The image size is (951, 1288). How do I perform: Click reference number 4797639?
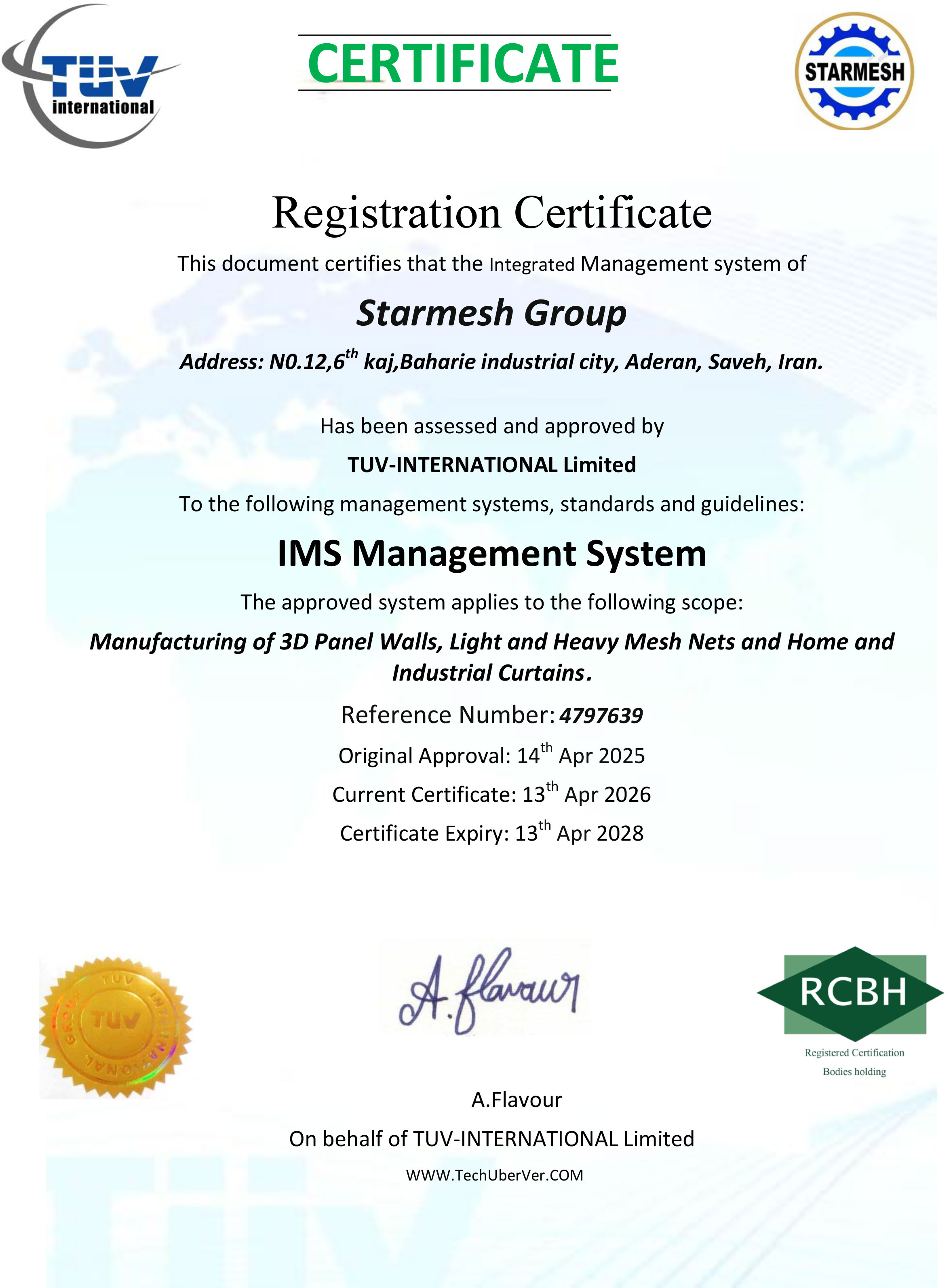pos(601,715)
